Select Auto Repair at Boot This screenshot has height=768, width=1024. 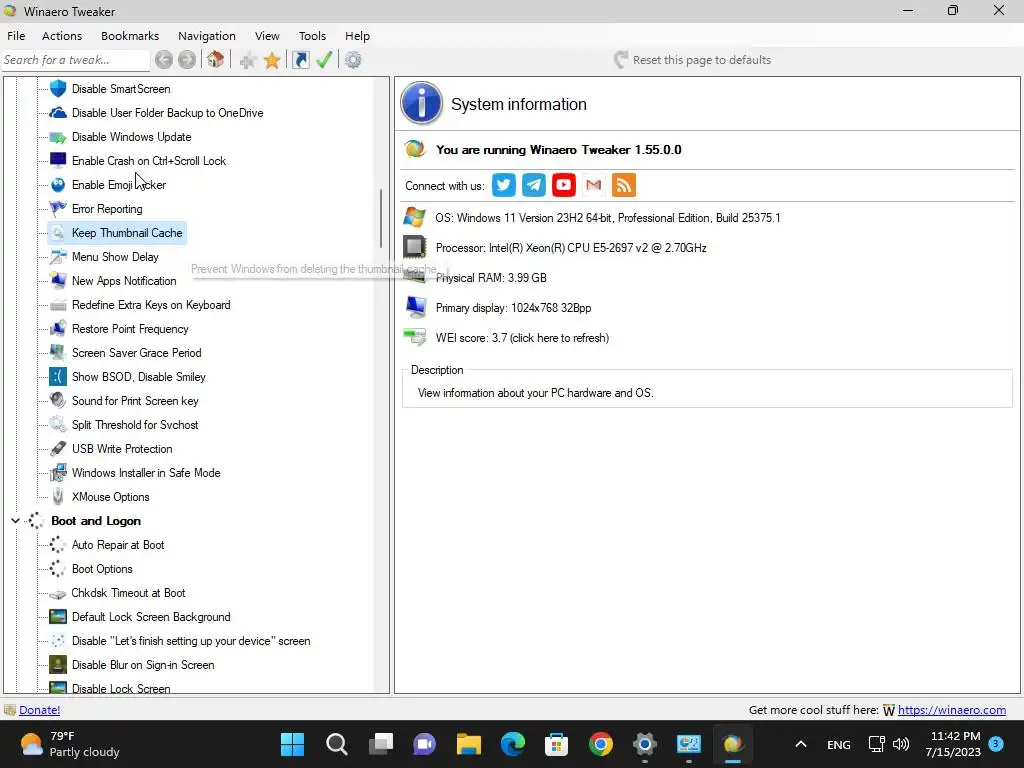118,545
